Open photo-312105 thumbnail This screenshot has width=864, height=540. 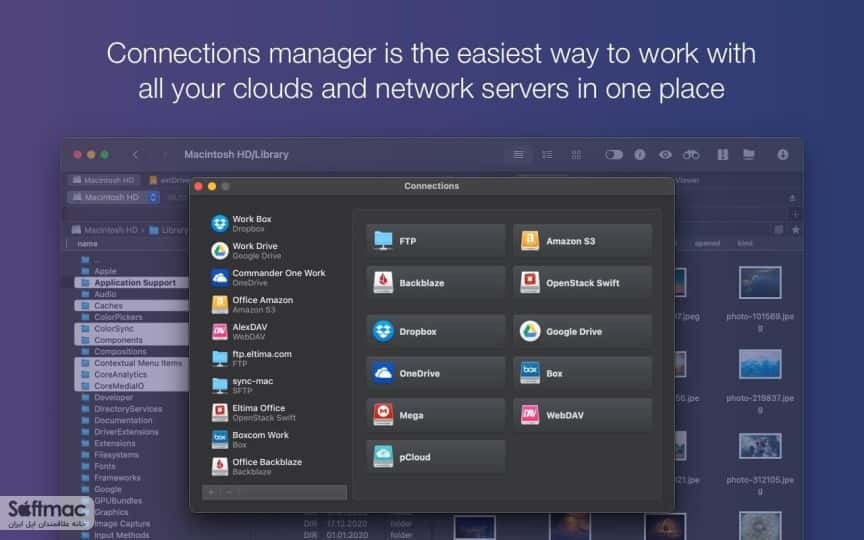(760, 446)
